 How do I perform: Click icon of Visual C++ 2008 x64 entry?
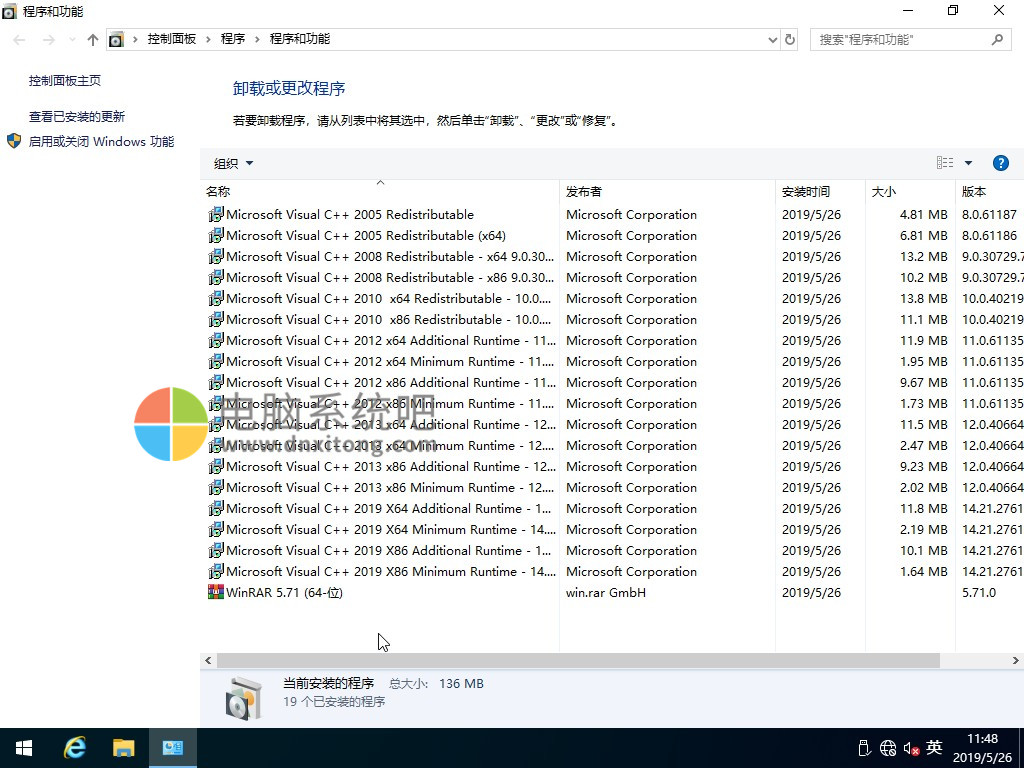pos(216,257)
